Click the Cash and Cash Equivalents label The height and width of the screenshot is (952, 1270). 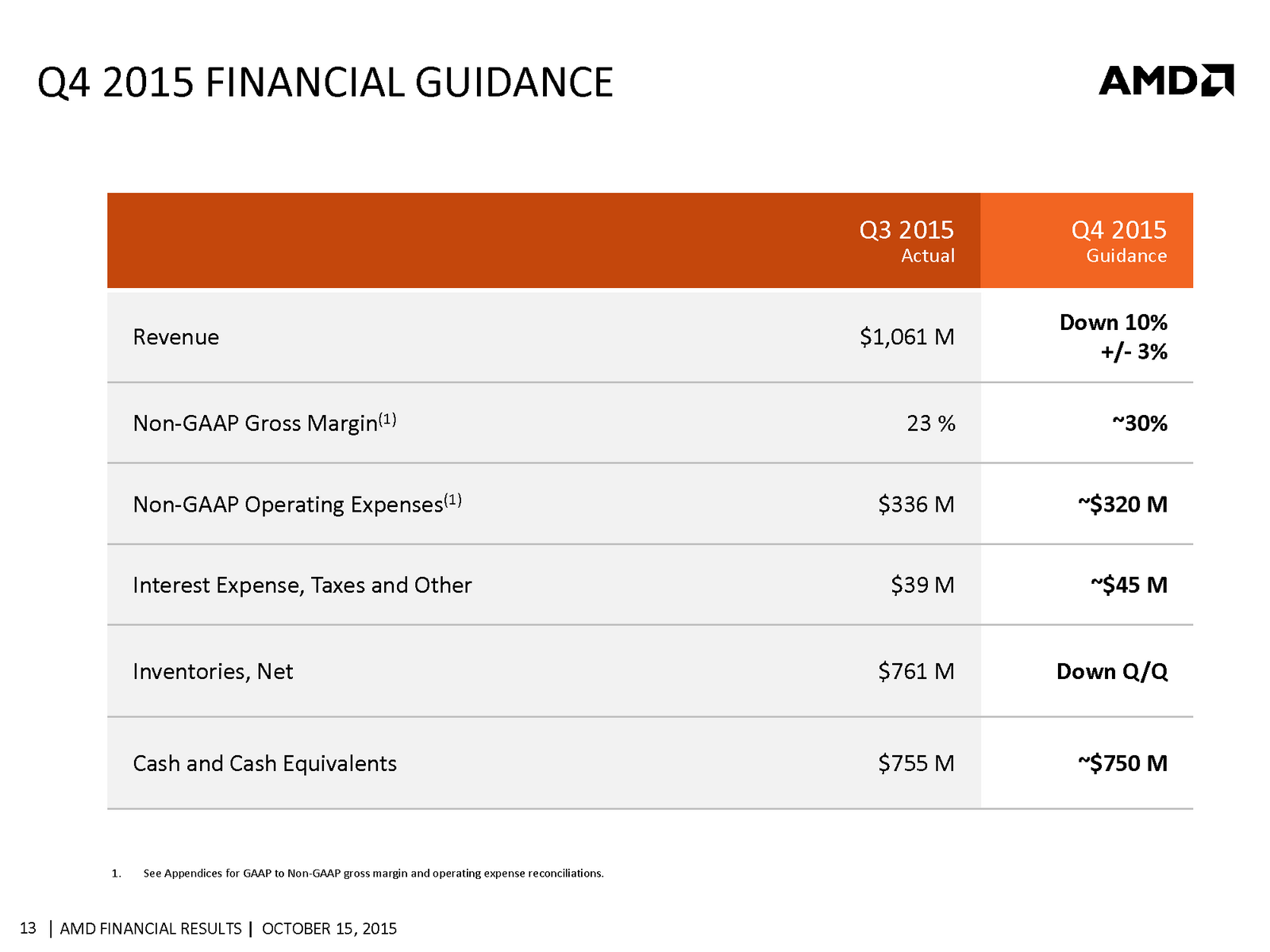point(264,763)
